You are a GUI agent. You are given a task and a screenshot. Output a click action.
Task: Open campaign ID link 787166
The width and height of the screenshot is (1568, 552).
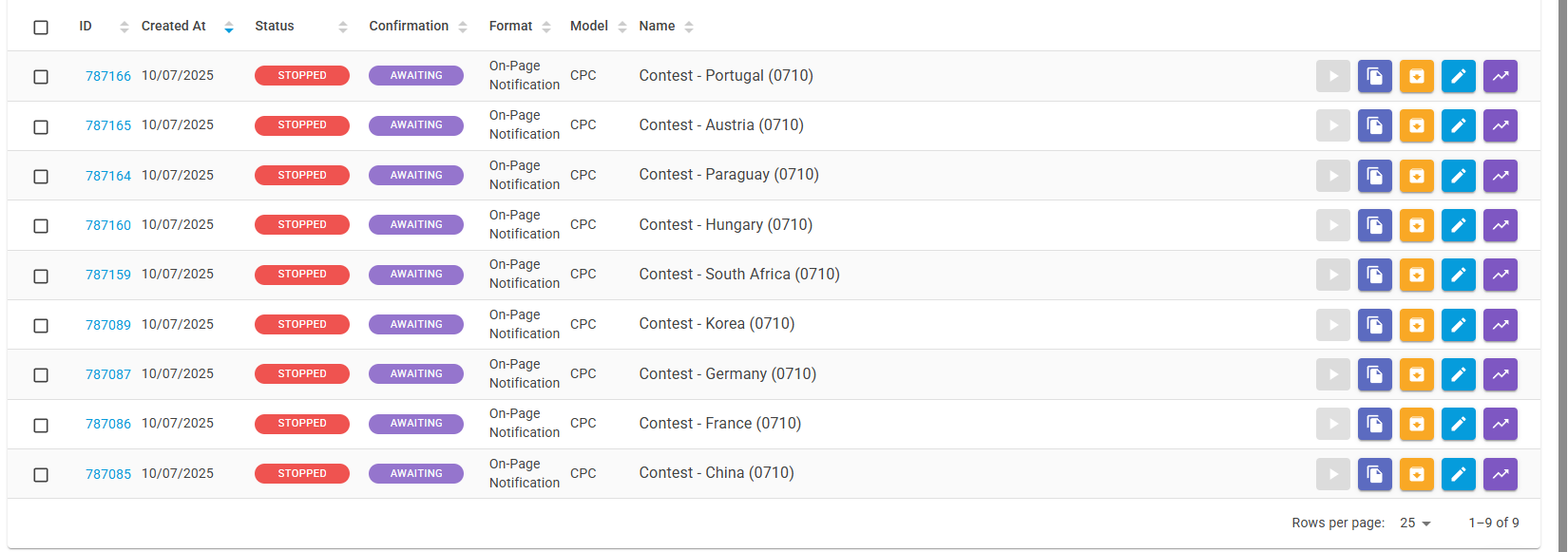tap(108, 76)
